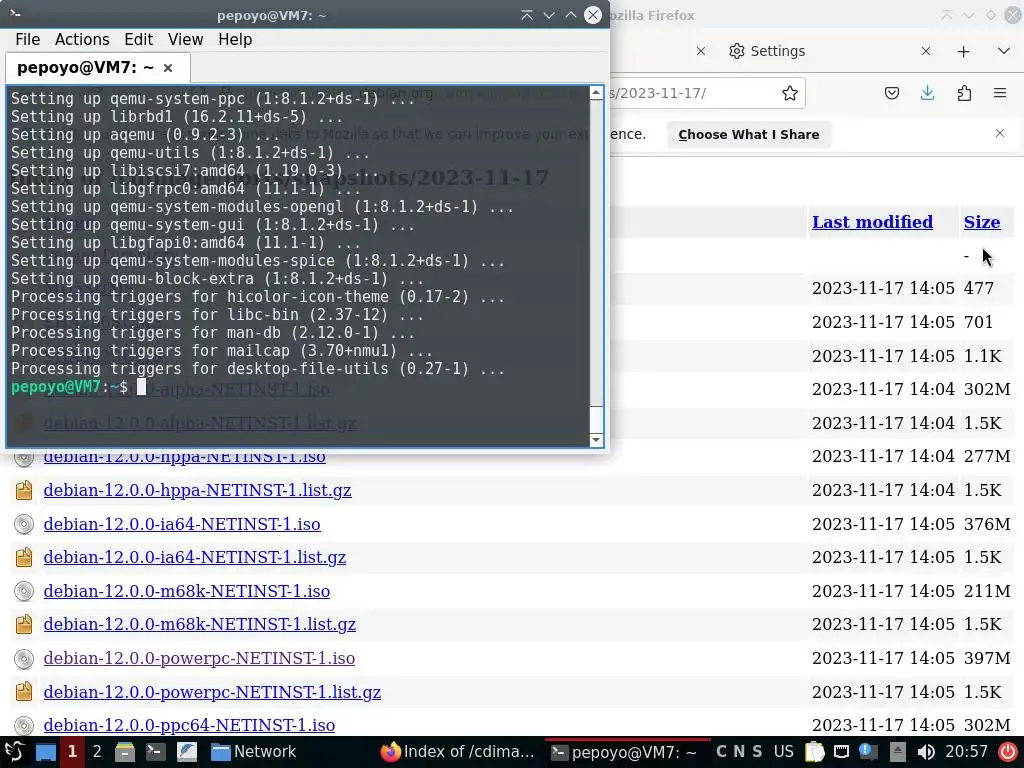The width and height of the screenshot is (1024, 768).
Task: Open the notification info tray icon
Action: click(869, 752)
